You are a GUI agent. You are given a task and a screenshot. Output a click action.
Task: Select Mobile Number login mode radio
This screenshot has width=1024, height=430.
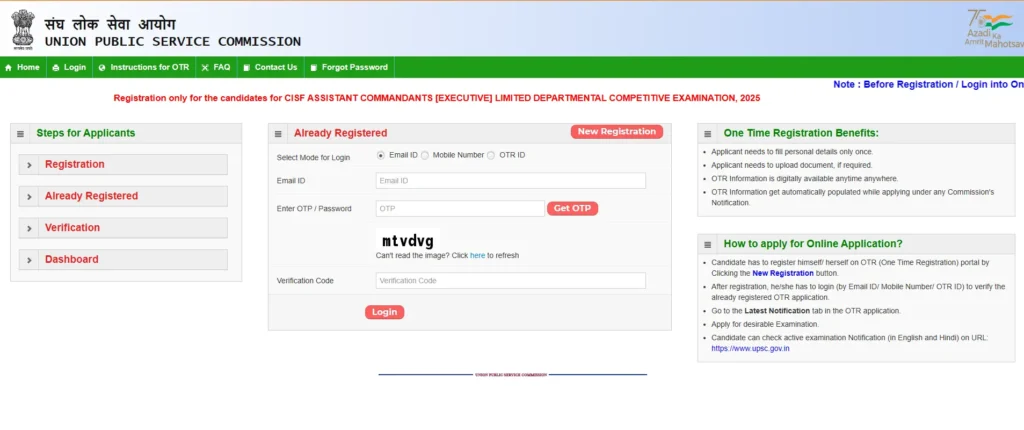425,156
